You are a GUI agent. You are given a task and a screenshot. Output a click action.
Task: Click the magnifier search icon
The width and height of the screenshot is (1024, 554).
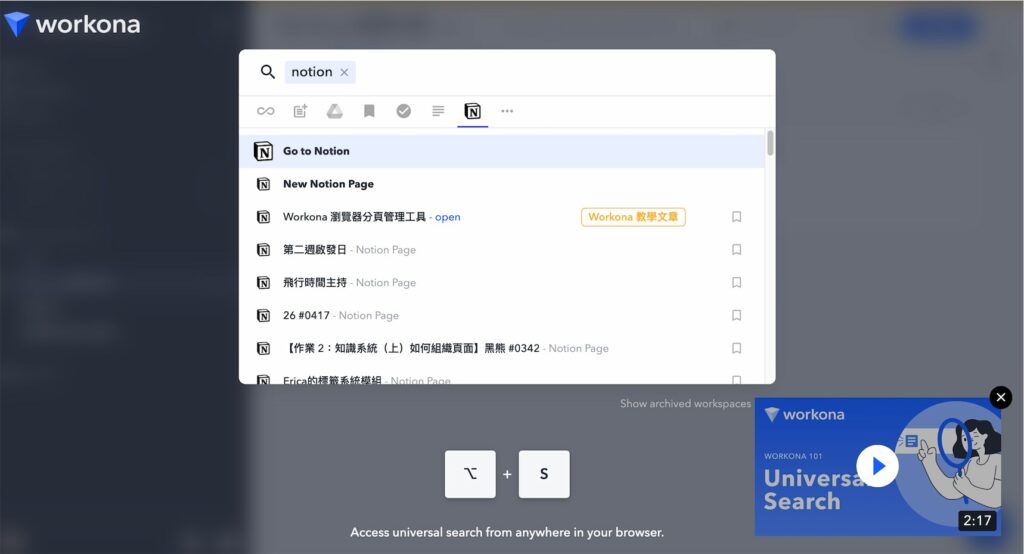[268, 72]
